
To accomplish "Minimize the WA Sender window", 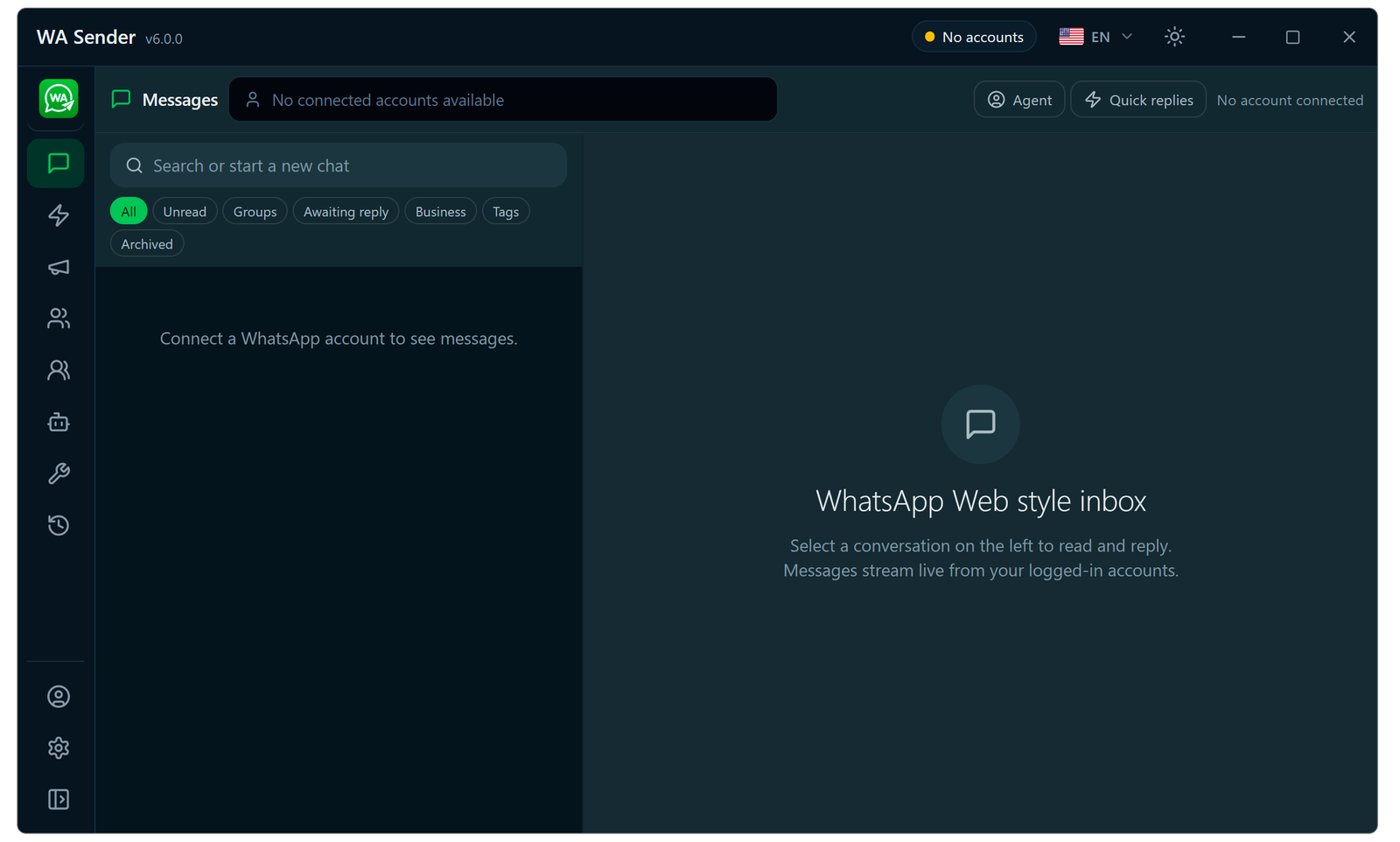I will coord(1238,37).
